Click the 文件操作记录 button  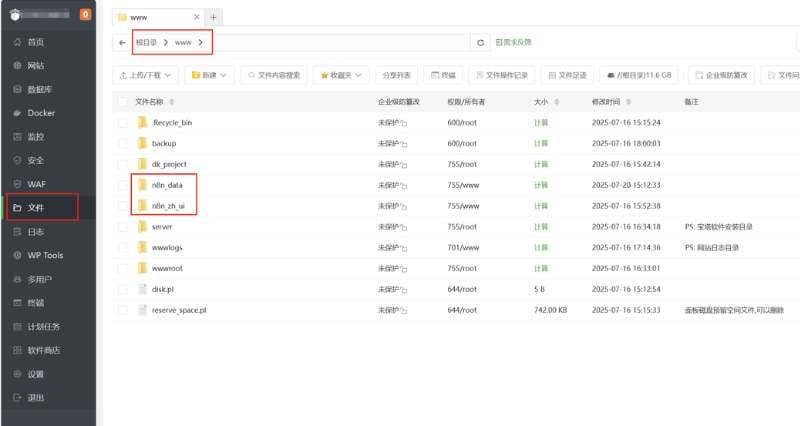(502, 75)
